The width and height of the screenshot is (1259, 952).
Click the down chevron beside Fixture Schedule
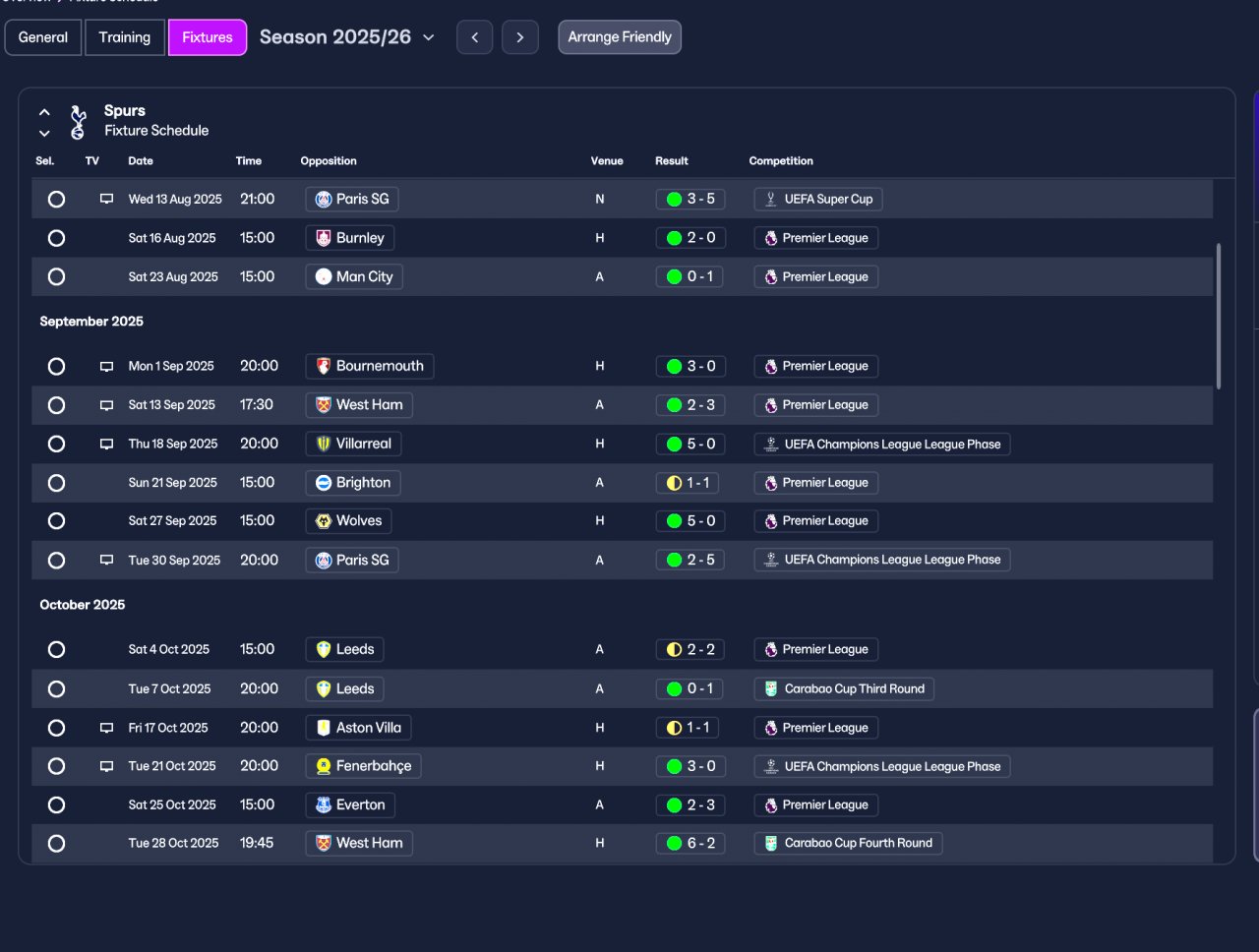click(44, 133)
